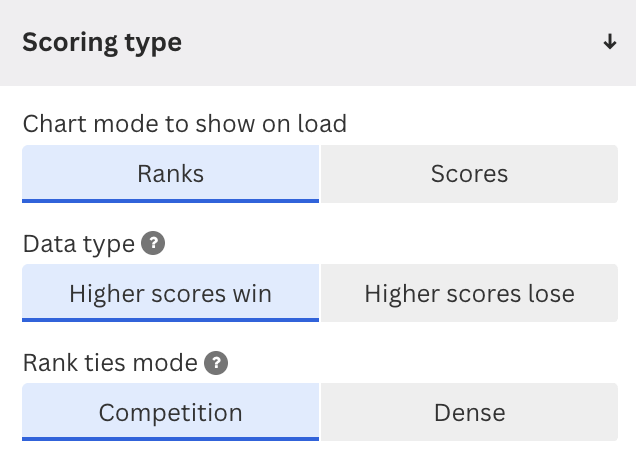The width and height of the screenshot is (636, 454).
Task: Click the Chart mode to show on load label
Action: pyautogui.click(x=185, y=123)
